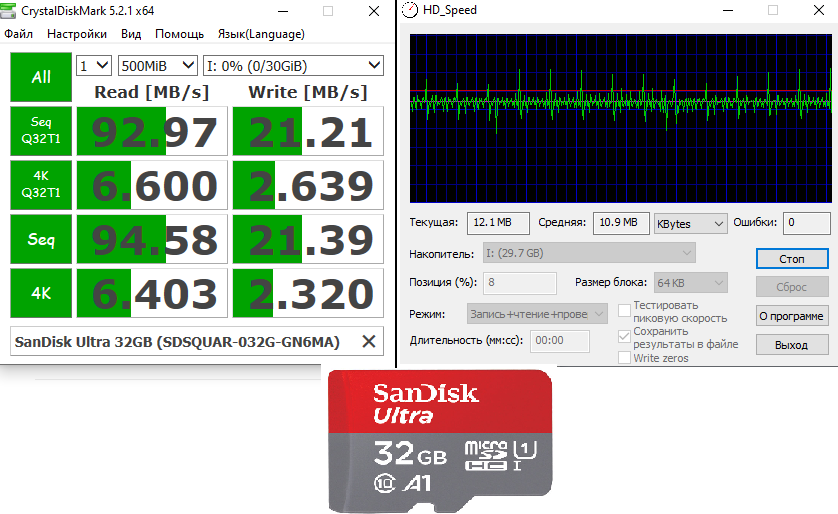Minimize the CrystalDiskMark window
This screenshot has width=838, height=514.
[282, 11]
